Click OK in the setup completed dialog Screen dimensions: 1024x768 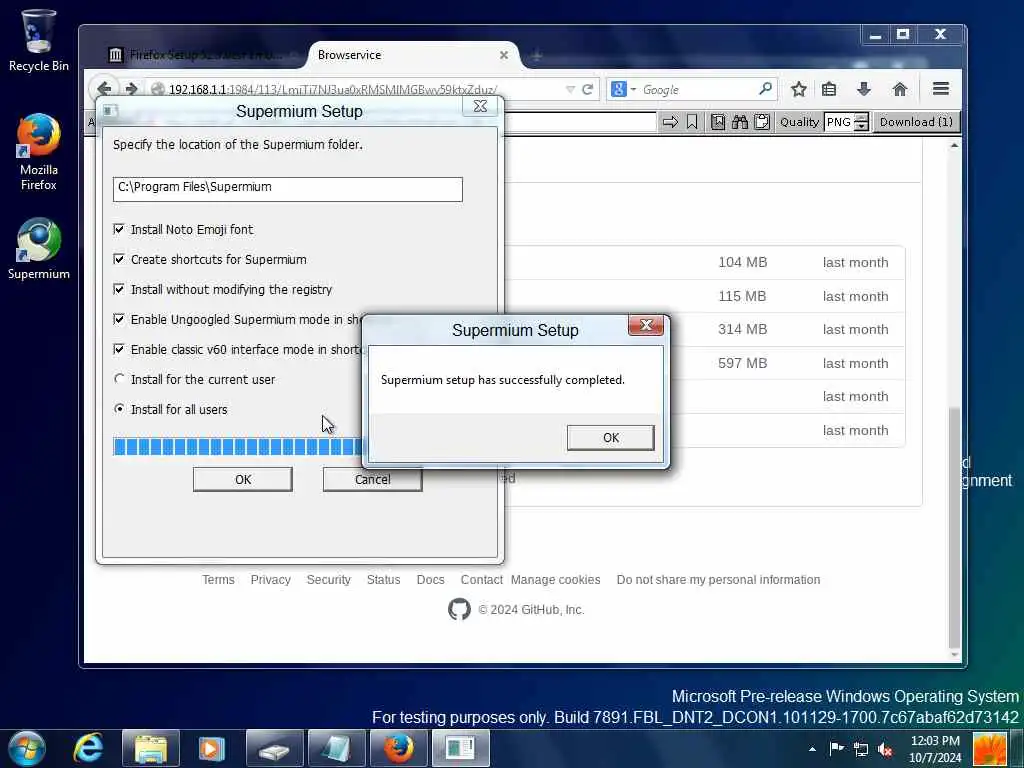pos(611,438)
